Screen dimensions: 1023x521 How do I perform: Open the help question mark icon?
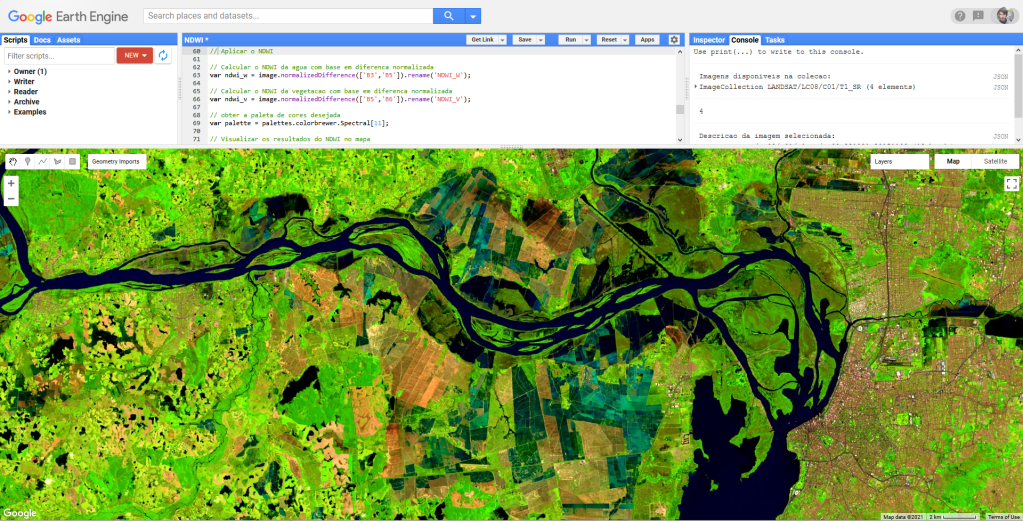coord(960,16)
